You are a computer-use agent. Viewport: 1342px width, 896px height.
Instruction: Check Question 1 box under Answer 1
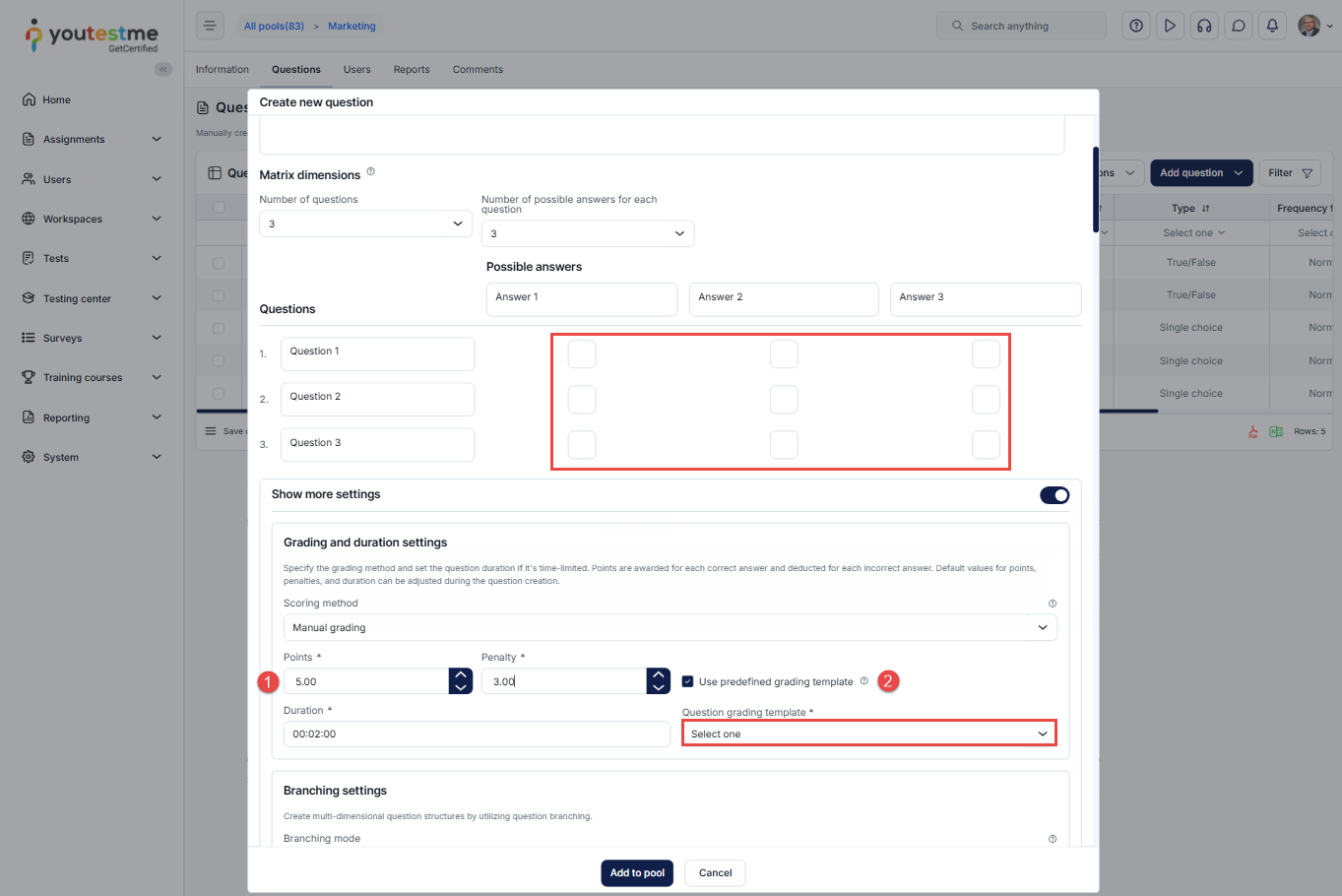582,353
